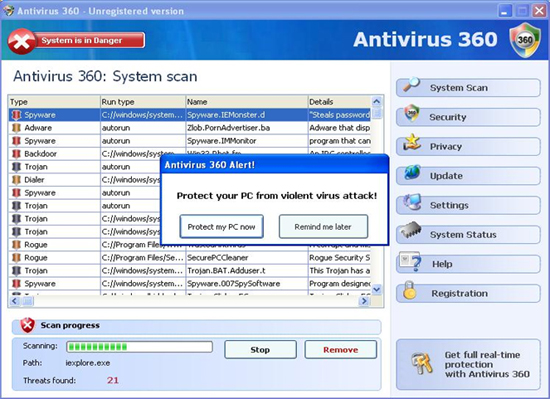The width and height of the screenshot is (550, 399).
Task: Select the SecurePCCleaner entry
Action: pos(217,258)
